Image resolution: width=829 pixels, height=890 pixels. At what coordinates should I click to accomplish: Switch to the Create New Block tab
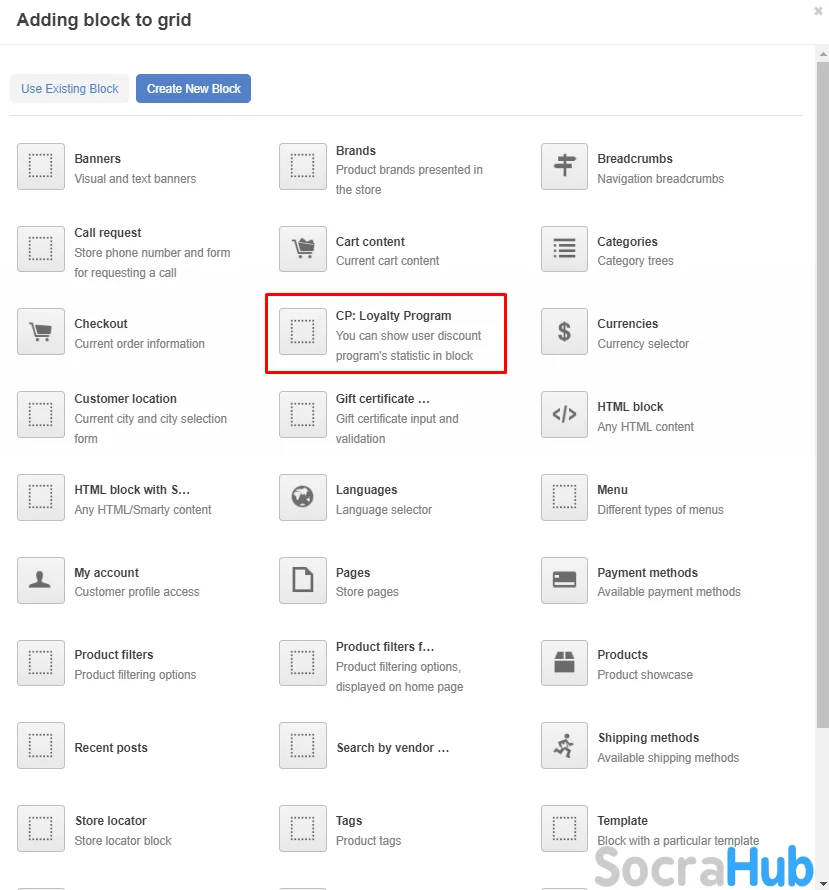194,89
